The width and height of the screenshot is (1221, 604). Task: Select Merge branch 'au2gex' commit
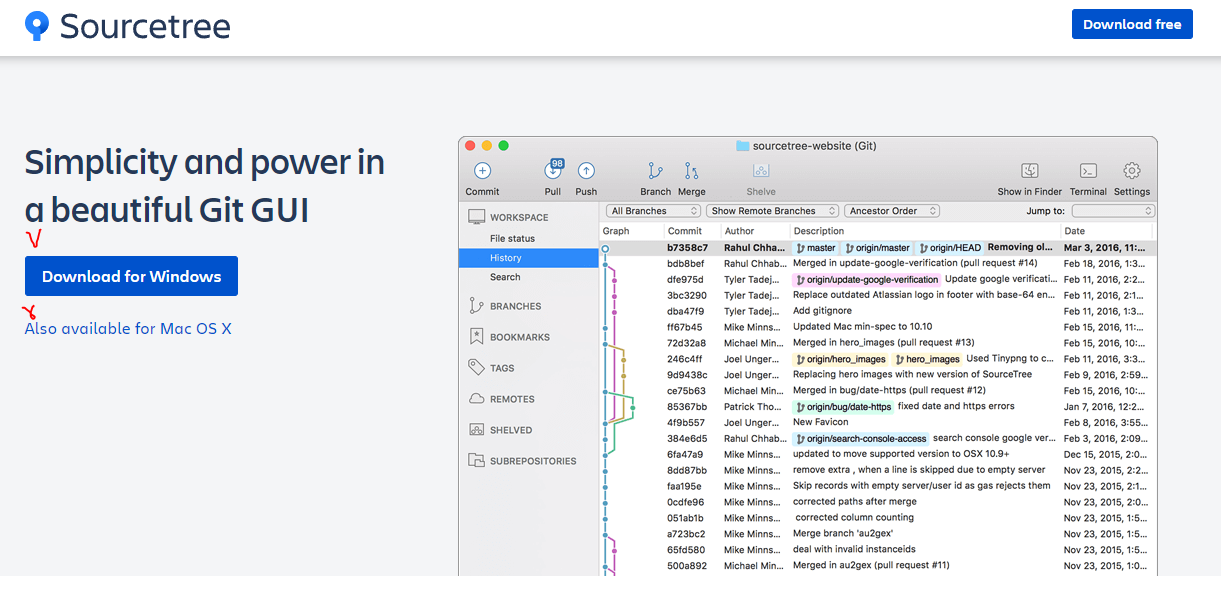878,534
